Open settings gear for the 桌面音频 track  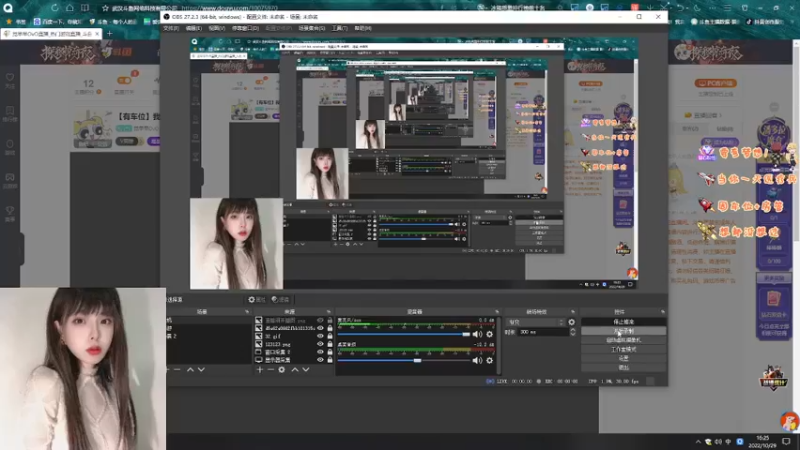coord(489,360)
